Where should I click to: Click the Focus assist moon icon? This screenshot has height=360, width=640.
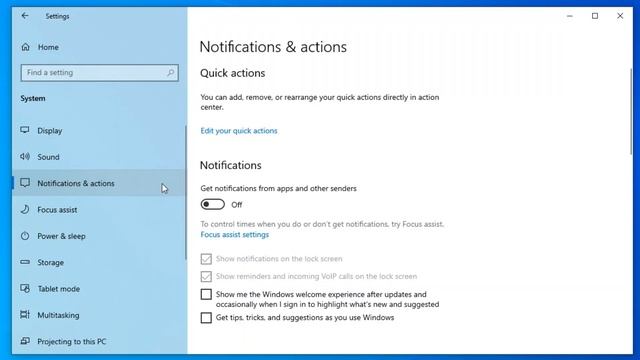(25, 209)
